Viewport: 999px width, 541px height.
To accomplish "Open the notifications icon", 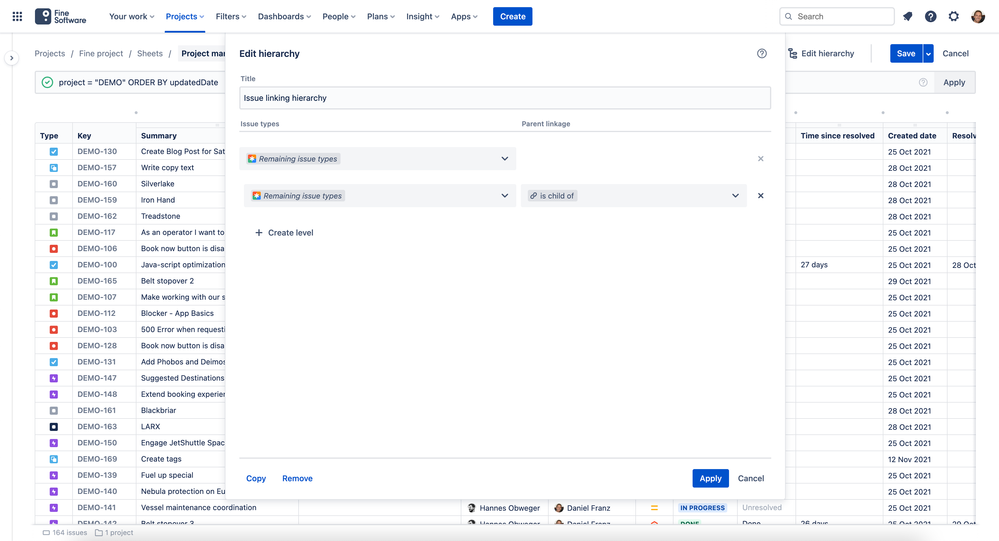I will (x=908, y=17).
